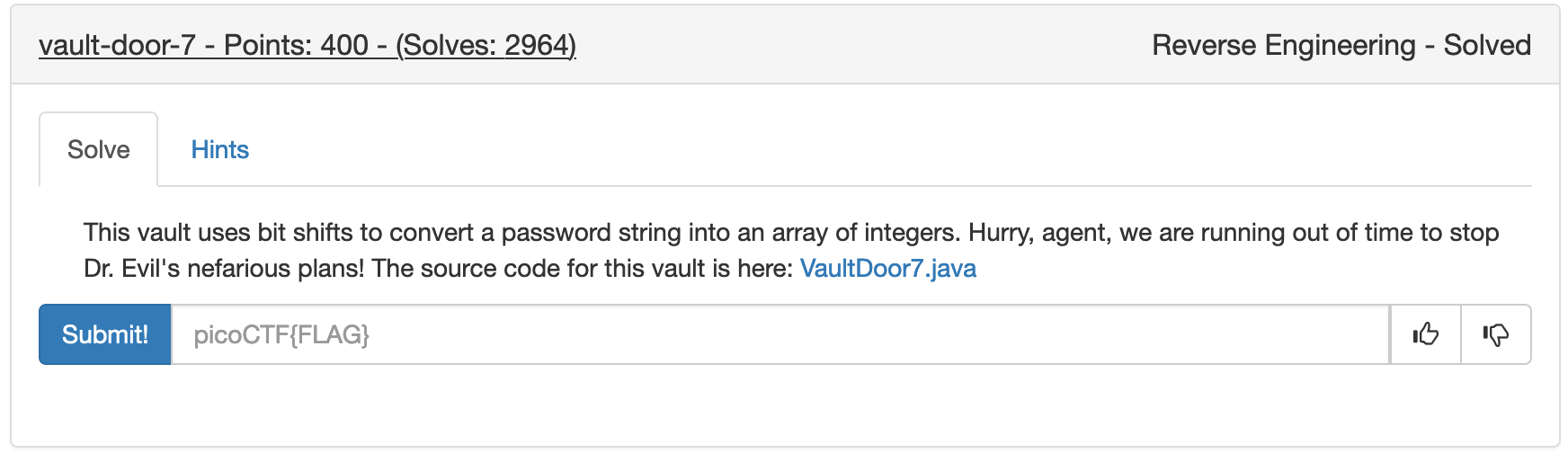This screenshot has height=453, width=1568.
Task: Click the 'Reverse Engineering' category text
Action: (1284, 45)
